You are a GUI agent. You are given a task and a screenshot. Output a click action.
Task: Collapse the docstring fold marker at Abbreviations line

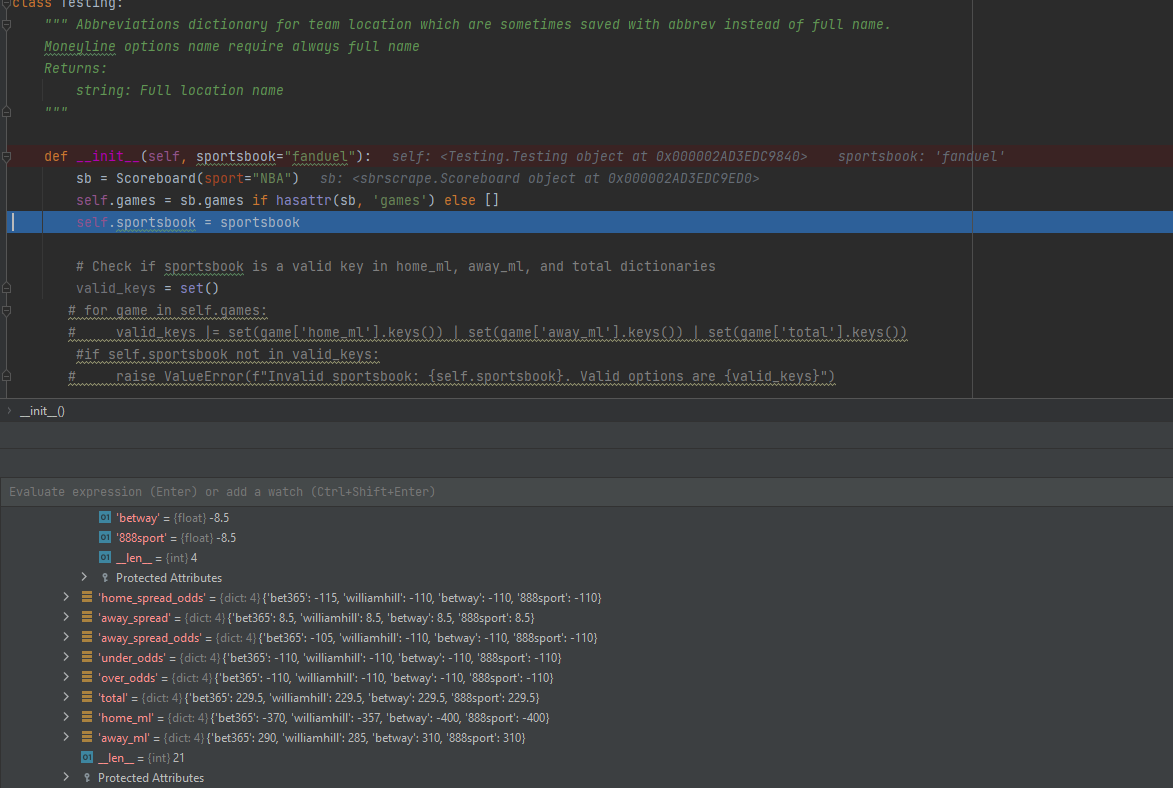coord(6,25)
